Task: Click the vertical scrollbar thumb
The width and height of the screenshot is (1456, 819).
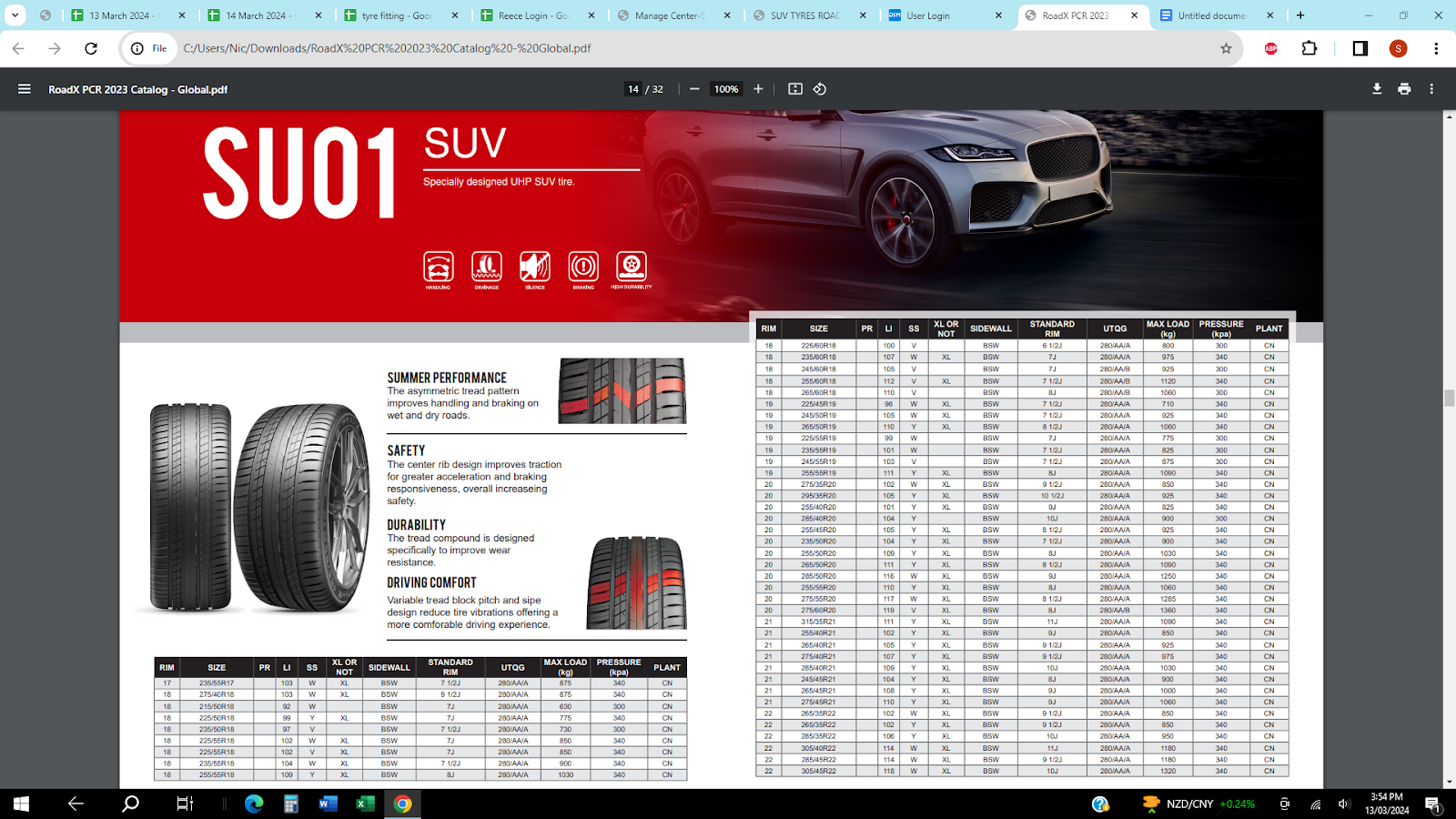Action: (1449, 398)
